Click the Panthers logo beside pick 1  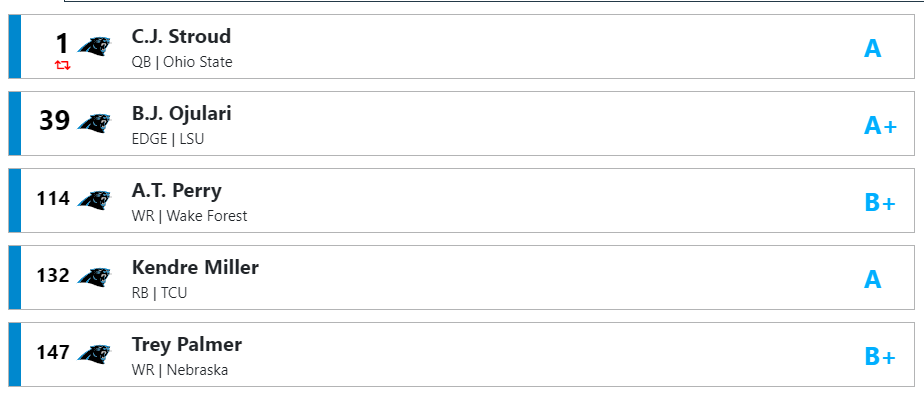pyautogui.click(x=94, y=46)
